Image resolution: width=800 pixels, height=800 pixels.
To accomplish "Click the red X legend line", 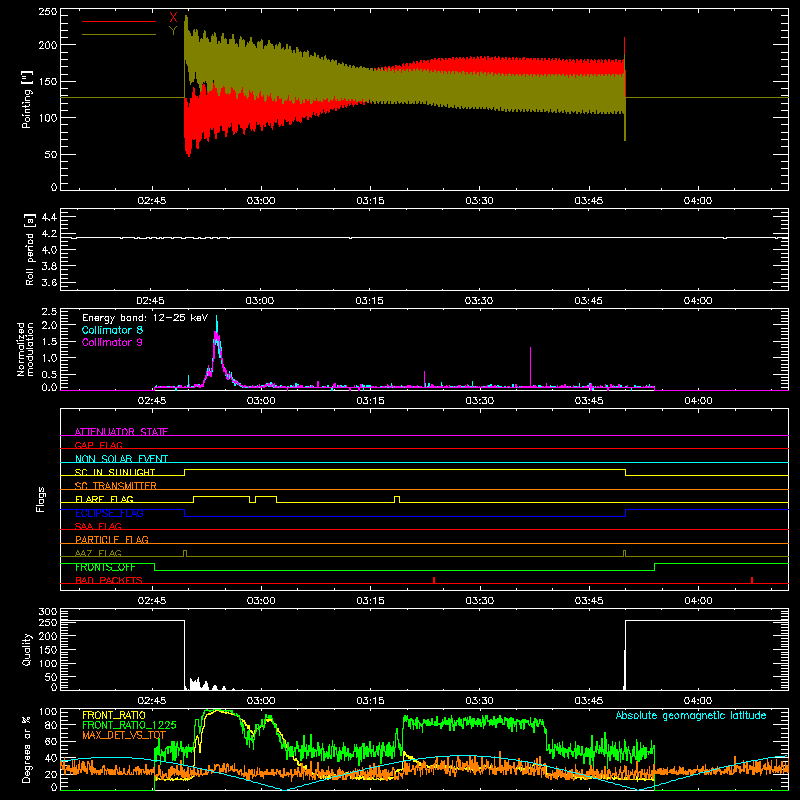I will click(119, 21).
